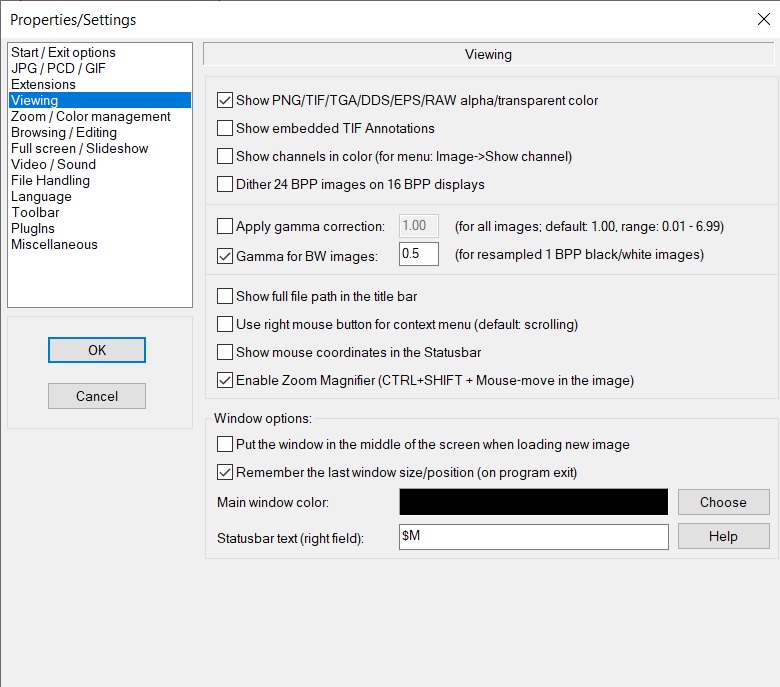This screenshot has width=780, height=687.
Task: Select the PlugIns category
Action: 99,228
